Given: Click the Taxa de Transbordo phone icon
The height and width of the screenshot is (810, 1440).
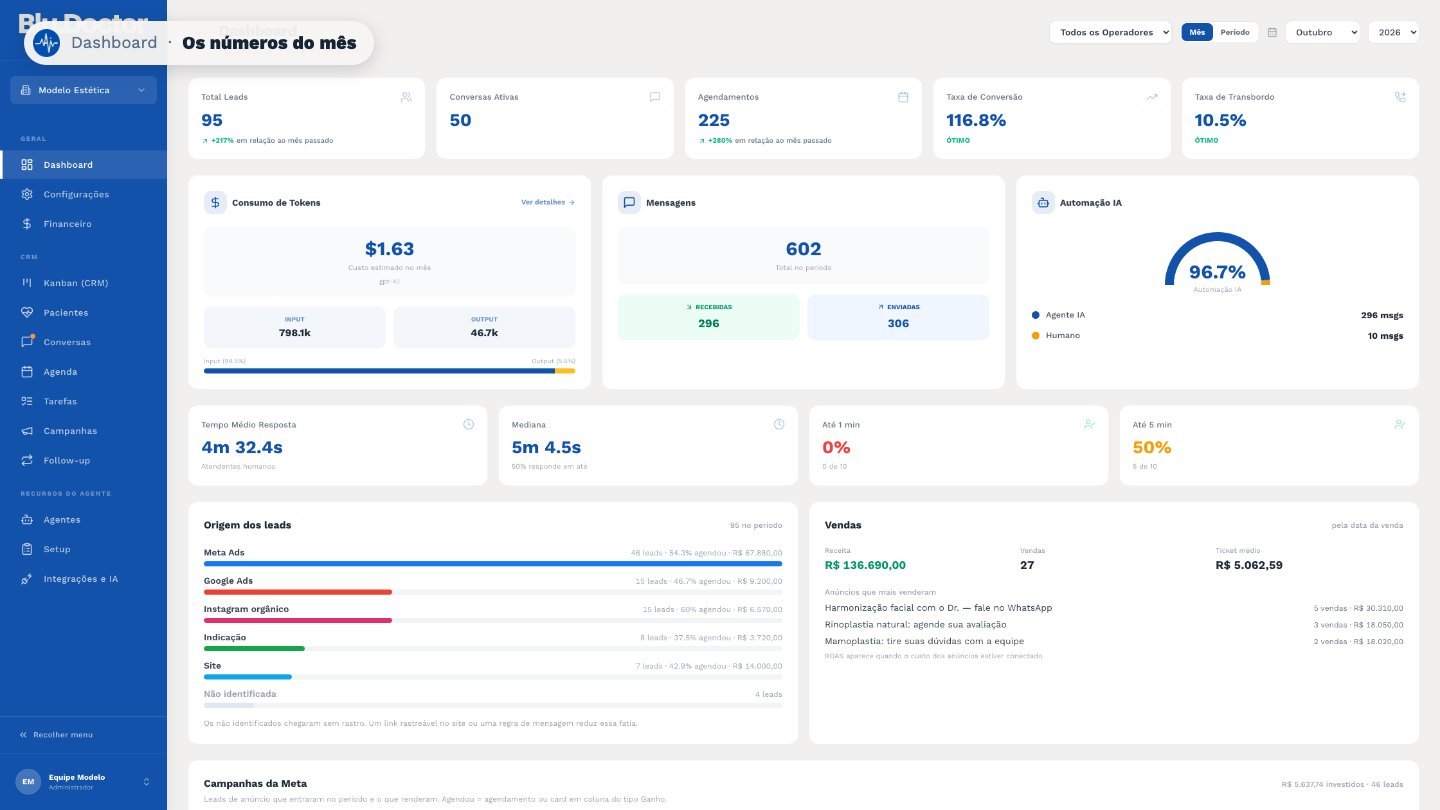Looking at the screenshot, I should 1400,97.
